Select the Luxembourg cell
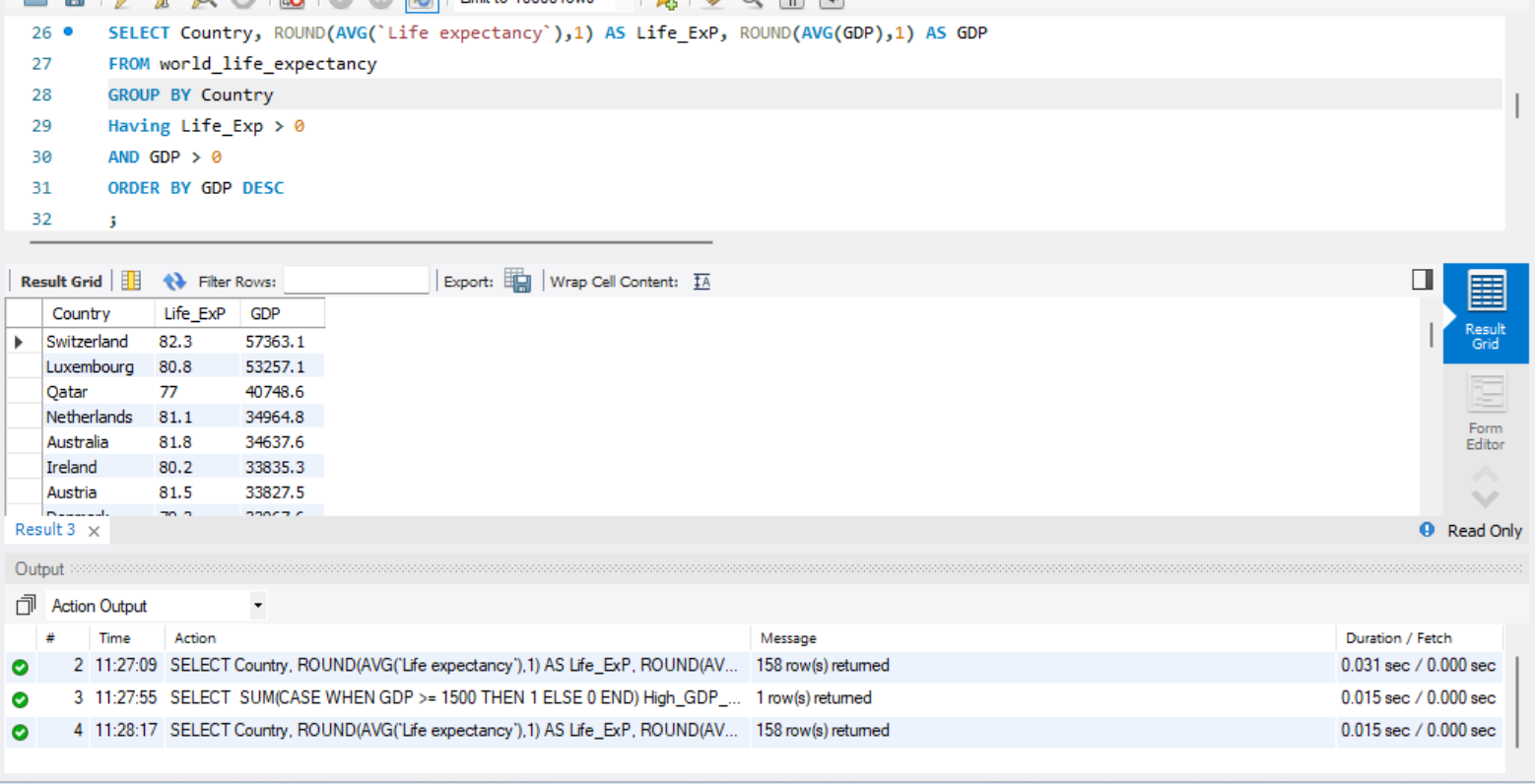1535x784 pixels. [x=99, y=366]
